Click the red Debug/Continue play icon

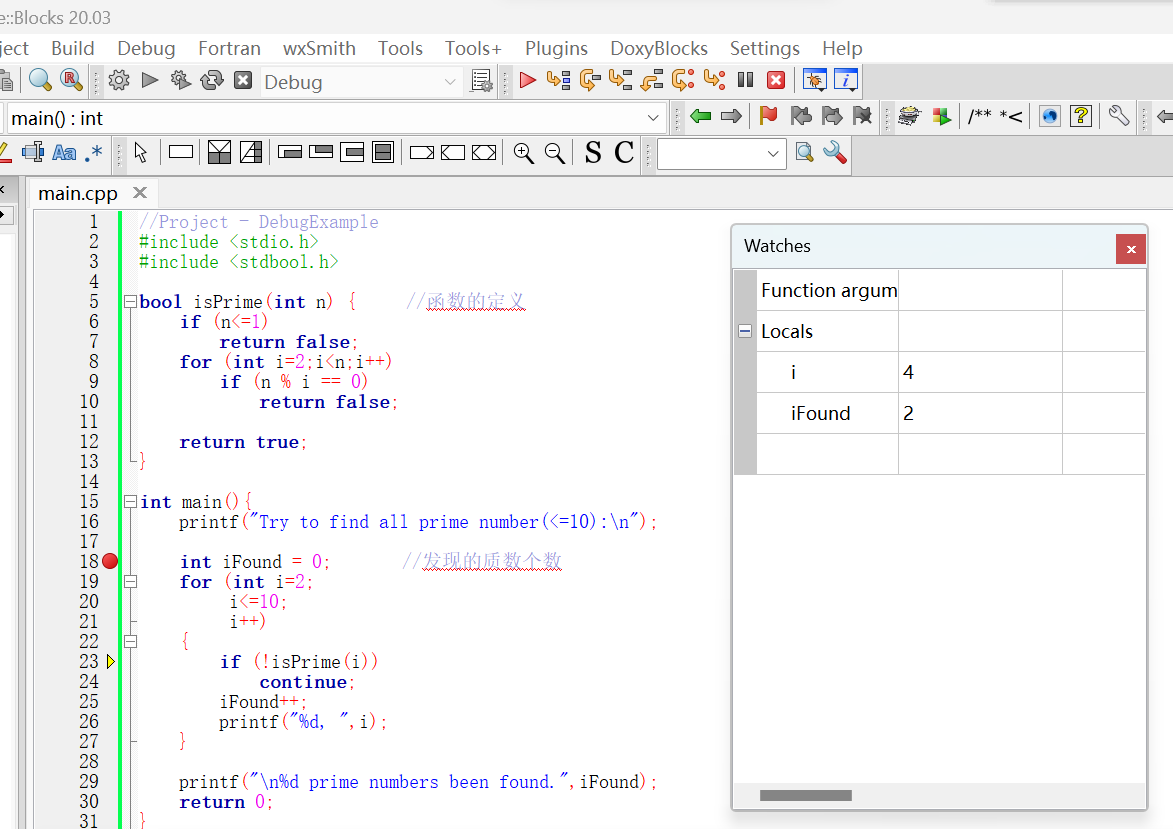tap(527, 80)
